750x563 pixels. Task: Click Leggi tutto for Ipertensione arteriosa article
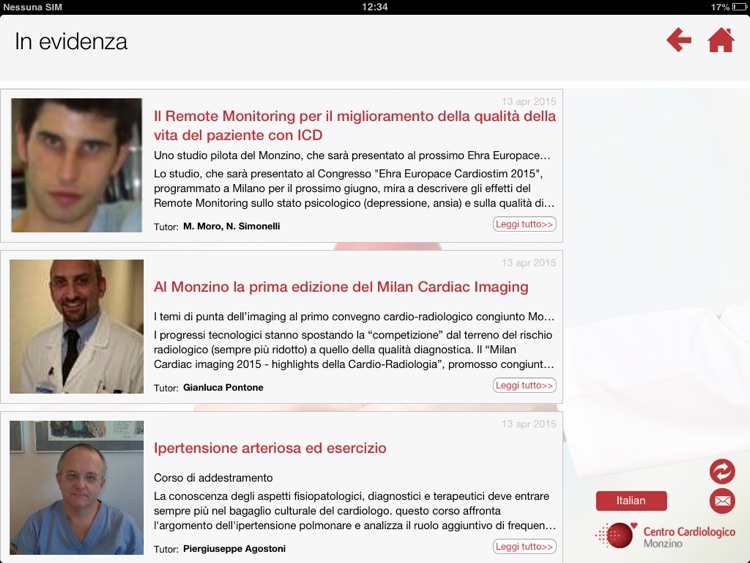pyautogui.click(x=524, y=547)
